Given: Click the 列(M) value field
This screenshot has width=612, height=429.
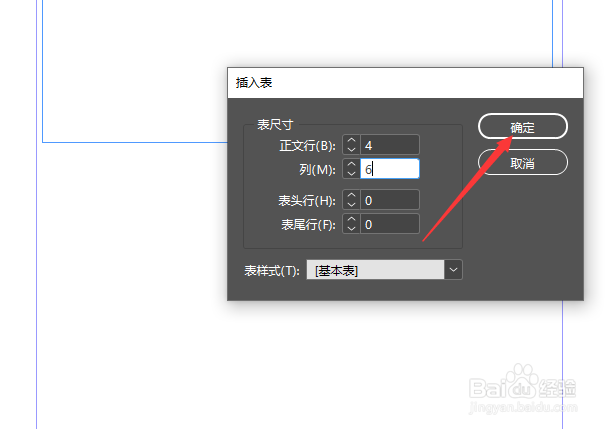Looking at the screenshot, I should pyautogui.click(x=390, y=169).
